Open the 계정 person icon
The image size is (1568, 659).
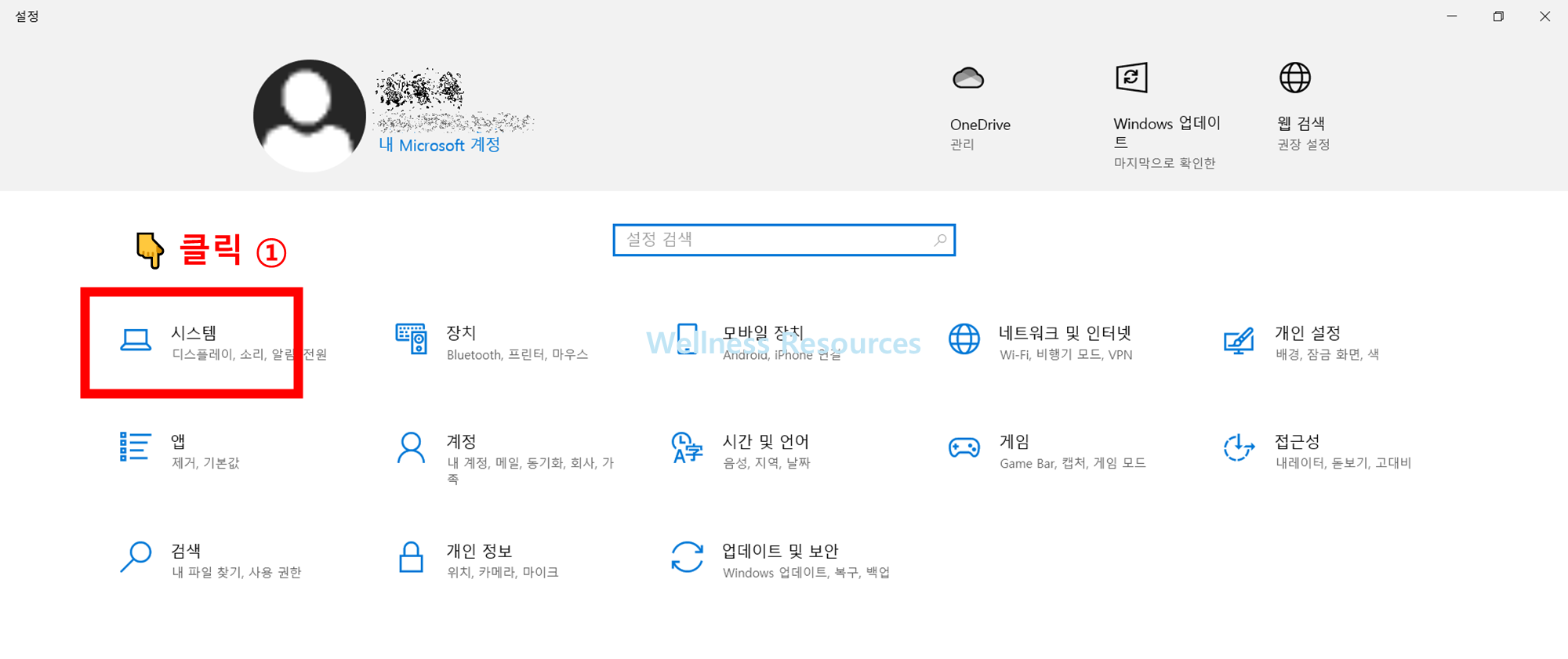[411, 447]
